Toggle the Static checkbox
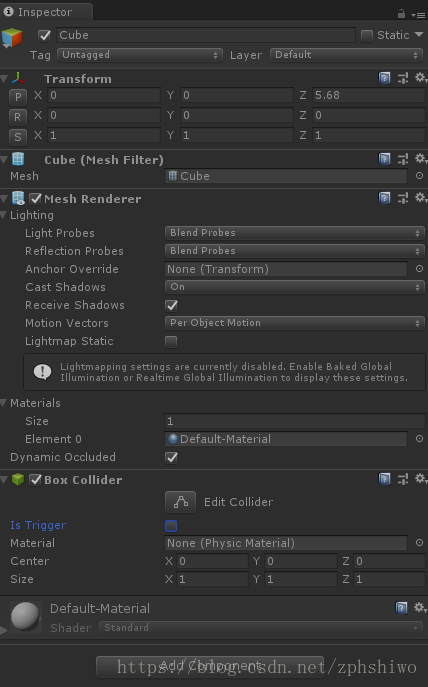The width and height of the screenshot is (428, 687). (x=367, y=35)
